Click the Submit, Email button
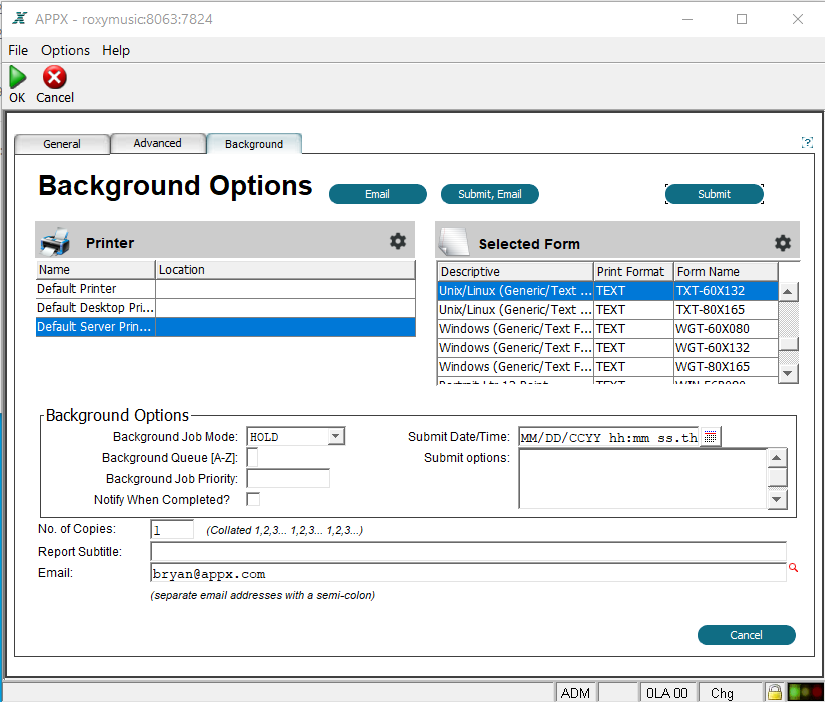The height and width of the screenshot is (702, 825). (489, 194)
